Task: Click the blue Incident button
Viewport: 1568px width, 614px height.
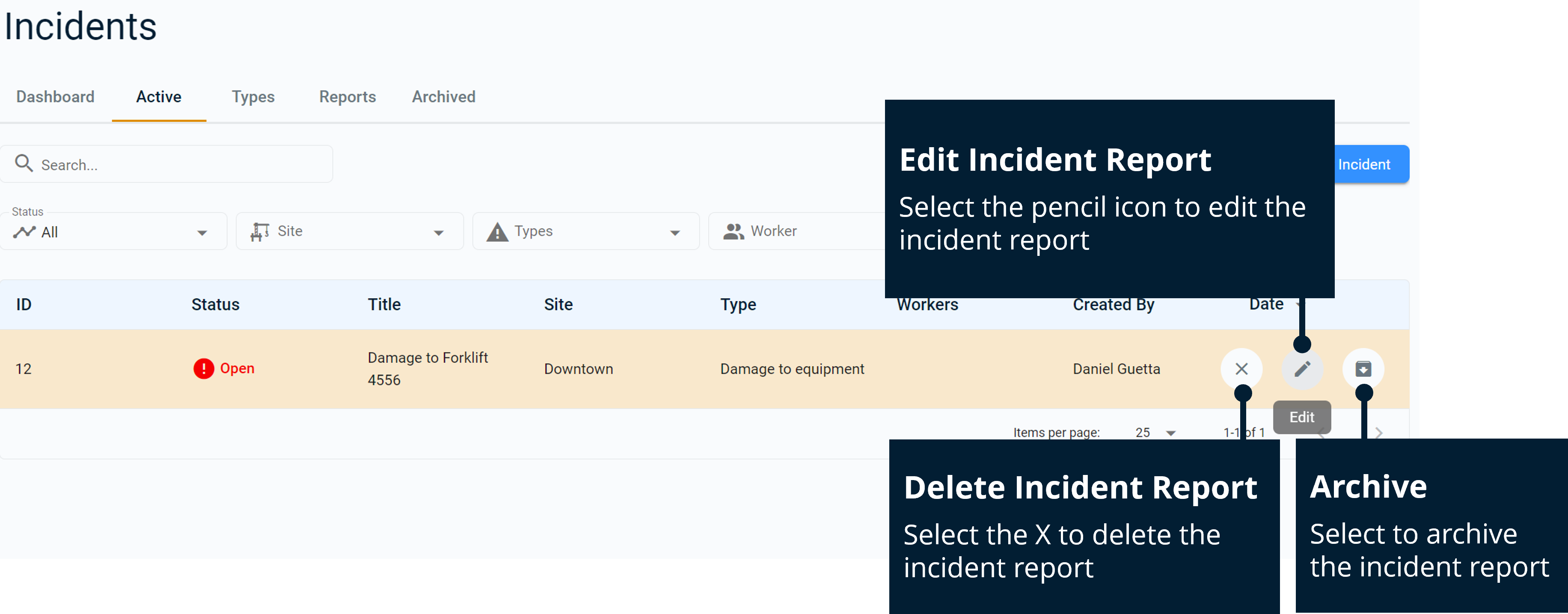Action: pyautogui.click(x=1365, y=164)
